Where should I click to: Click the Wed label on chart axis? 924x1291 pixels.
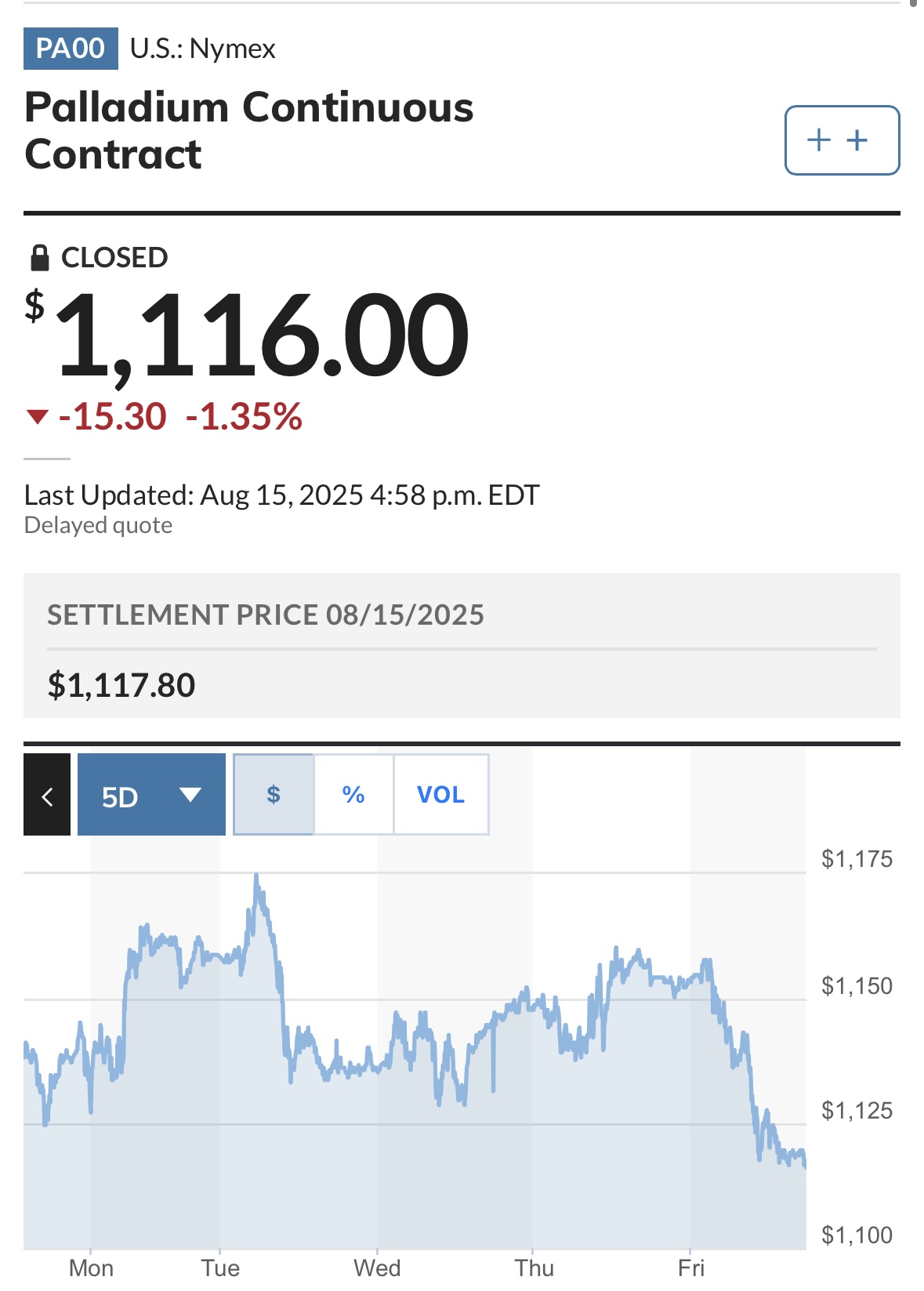point(377,1268)
